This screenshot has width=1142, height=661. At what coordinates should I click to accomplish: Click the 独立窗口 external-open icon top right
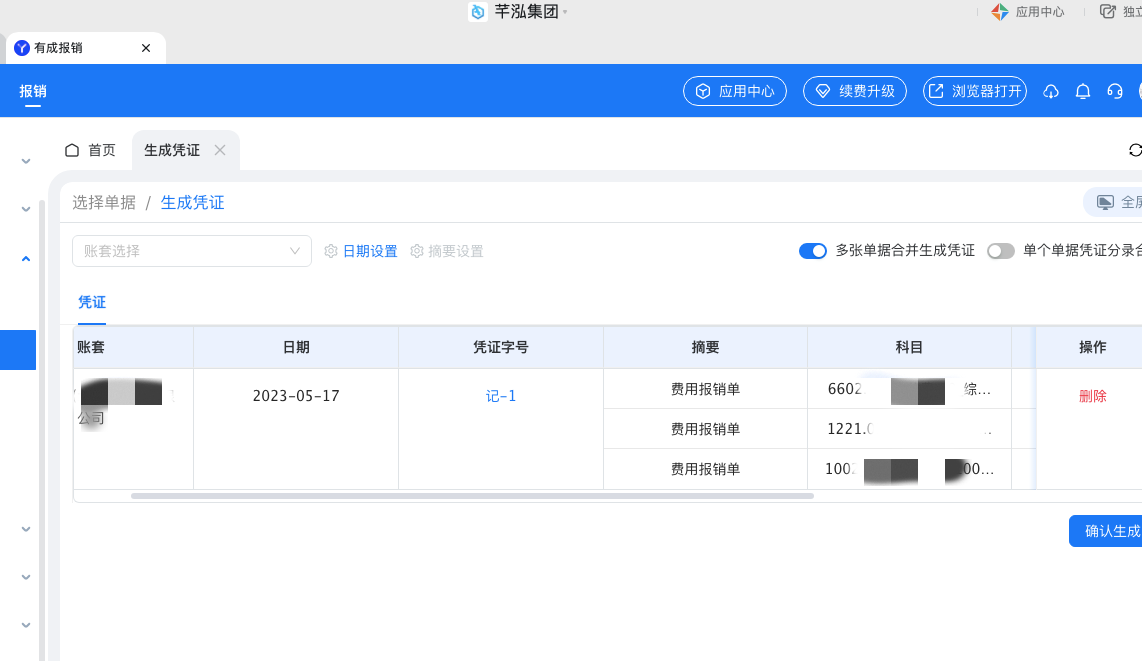[1109, 11]
